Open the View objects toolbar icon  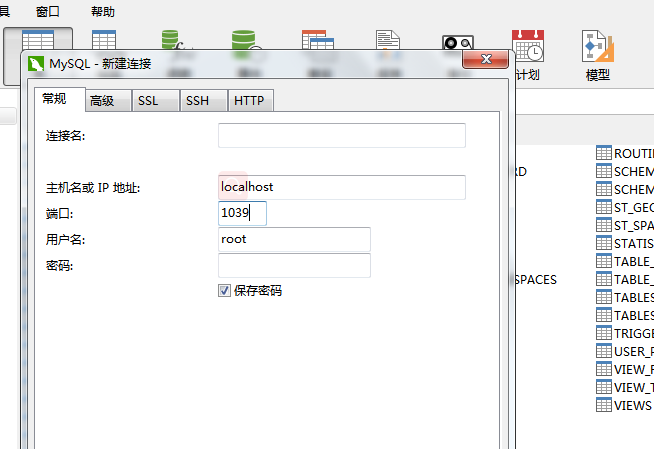click(104, 40)
